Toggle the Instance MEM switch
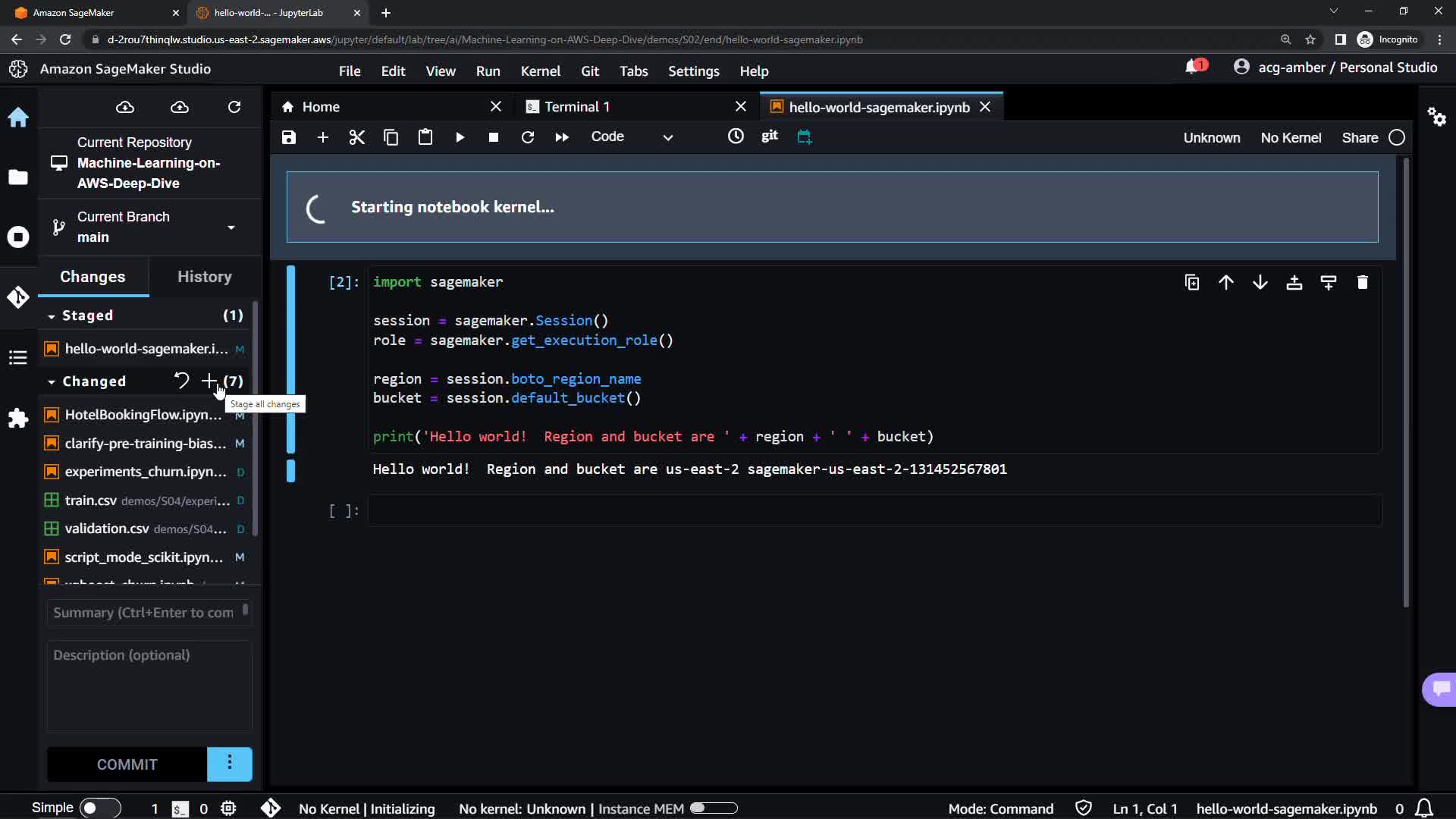This screenshot has width=1456, height=819. [713, 808]
